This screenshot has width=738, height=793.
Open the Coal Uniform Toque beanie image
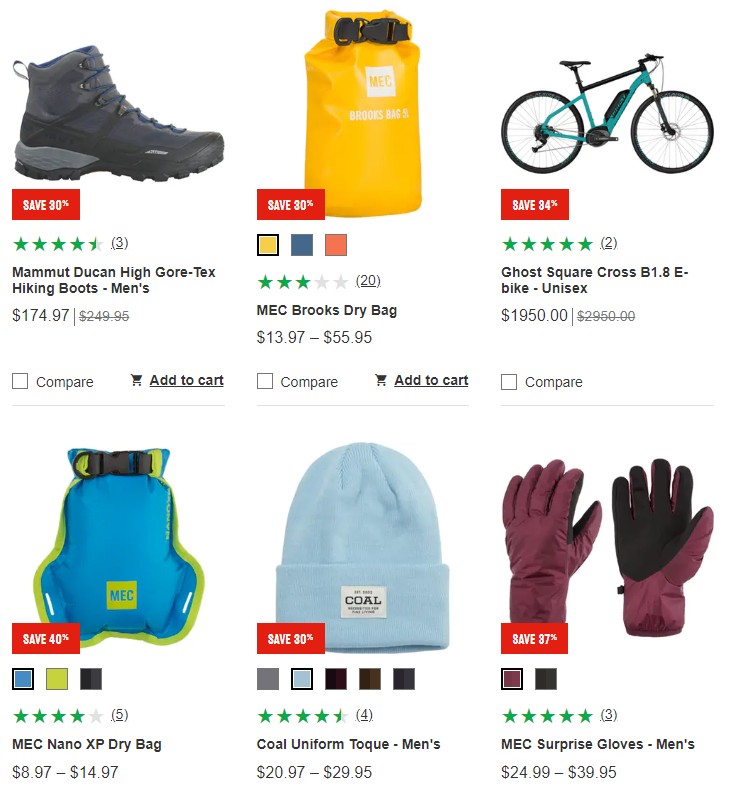point(363,547)
